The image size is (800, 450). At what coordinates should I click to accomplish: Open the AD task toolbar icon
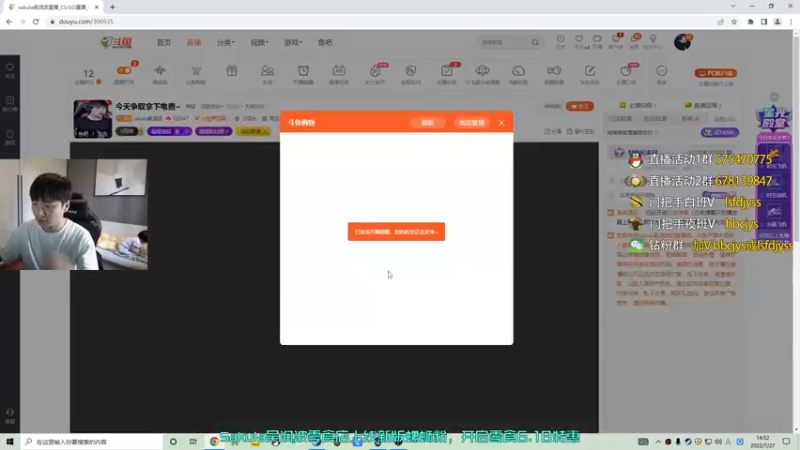pos(339,73)
